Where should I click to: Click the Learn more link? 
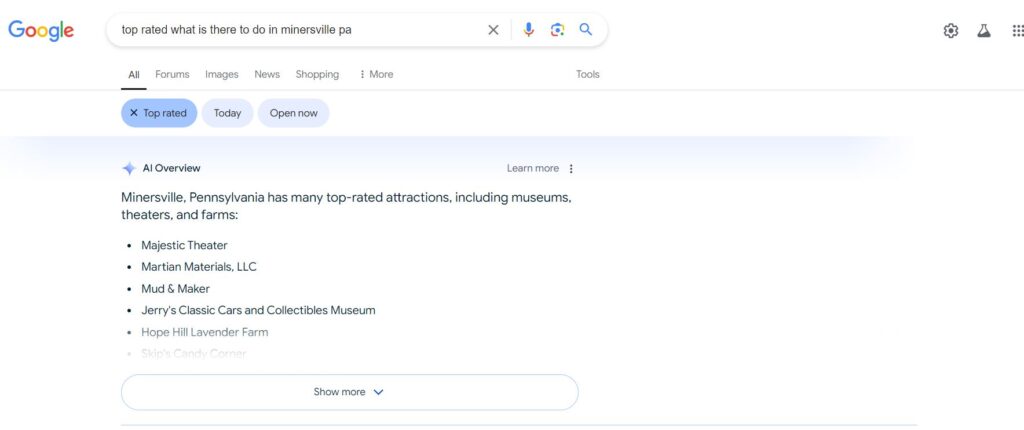tap(533, 169)
